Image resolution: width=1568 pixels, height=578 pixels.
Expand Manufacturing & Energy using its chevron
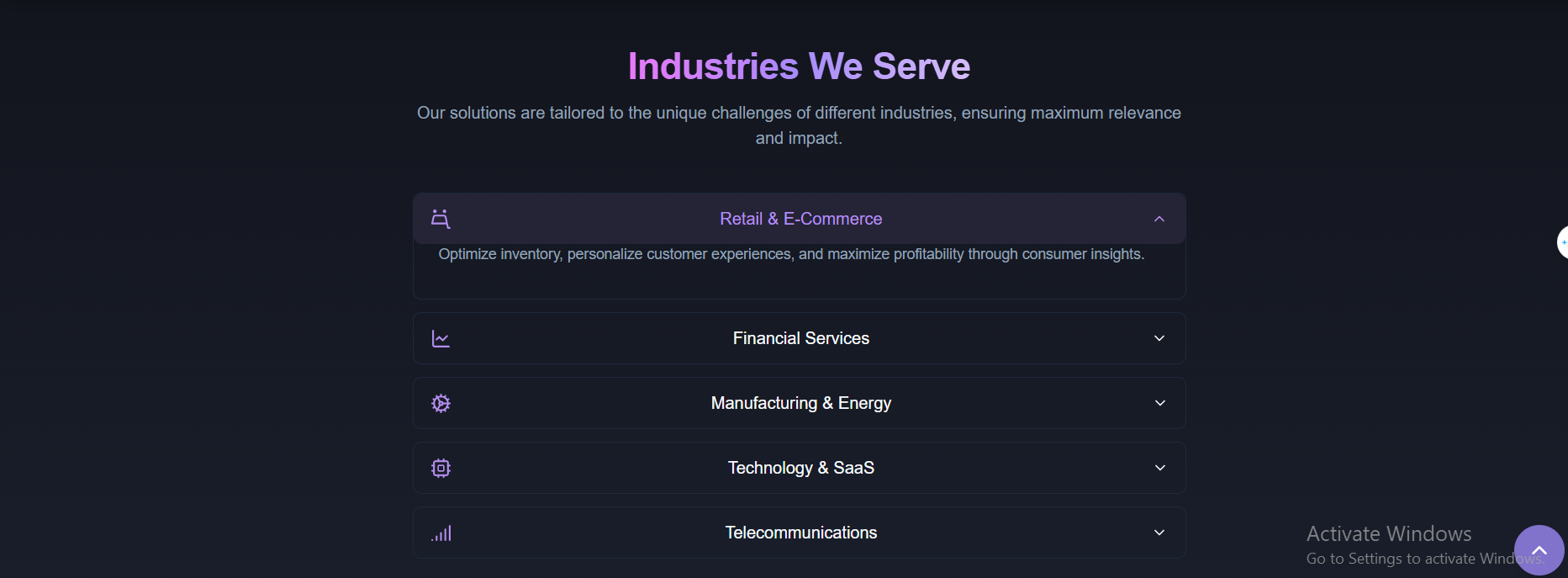click(x=1159, y=403)
